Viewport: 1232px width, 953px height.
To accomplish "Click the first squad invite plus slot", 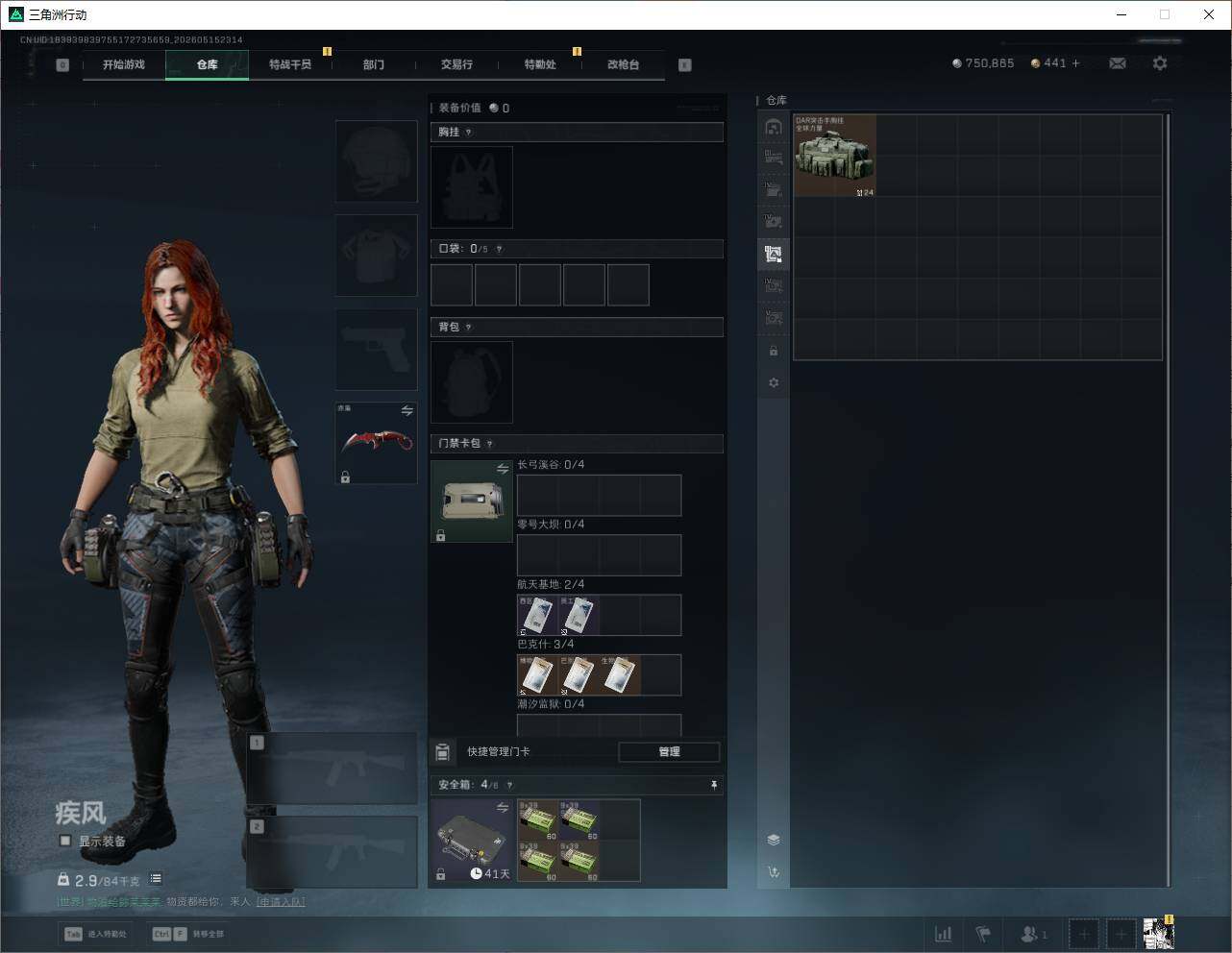I will pyautogui.click(x=1084, y=934).
